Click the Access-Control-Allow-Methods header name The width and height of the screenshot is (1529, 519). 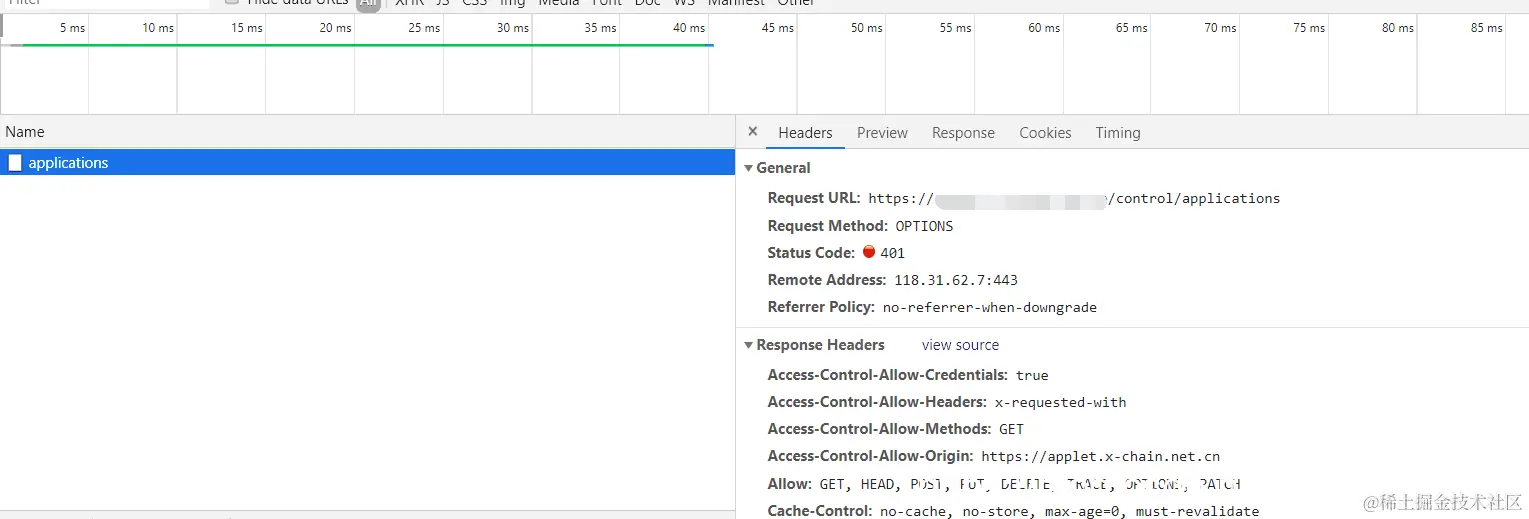880,429
